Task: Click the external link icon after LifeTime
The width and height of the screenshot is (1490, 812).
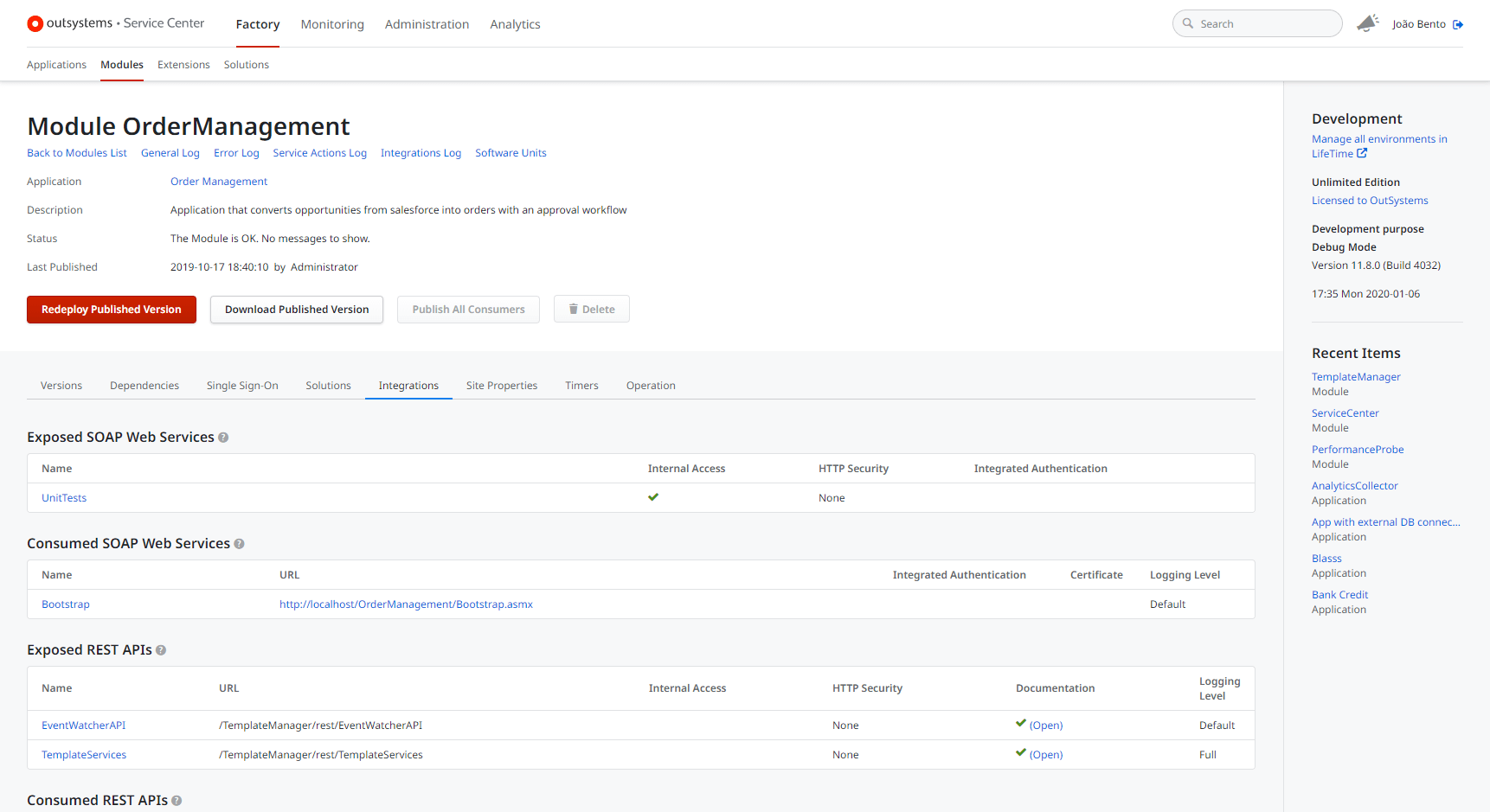Action: (x=1362, y=153)
